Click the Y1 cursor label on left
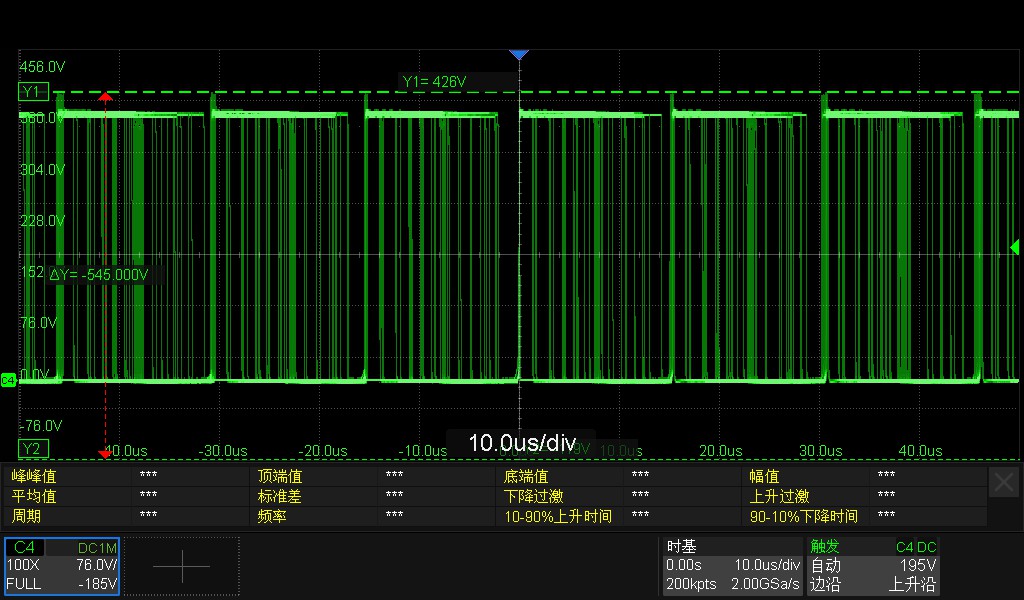Screen dimensions: 1024x600 31,91
